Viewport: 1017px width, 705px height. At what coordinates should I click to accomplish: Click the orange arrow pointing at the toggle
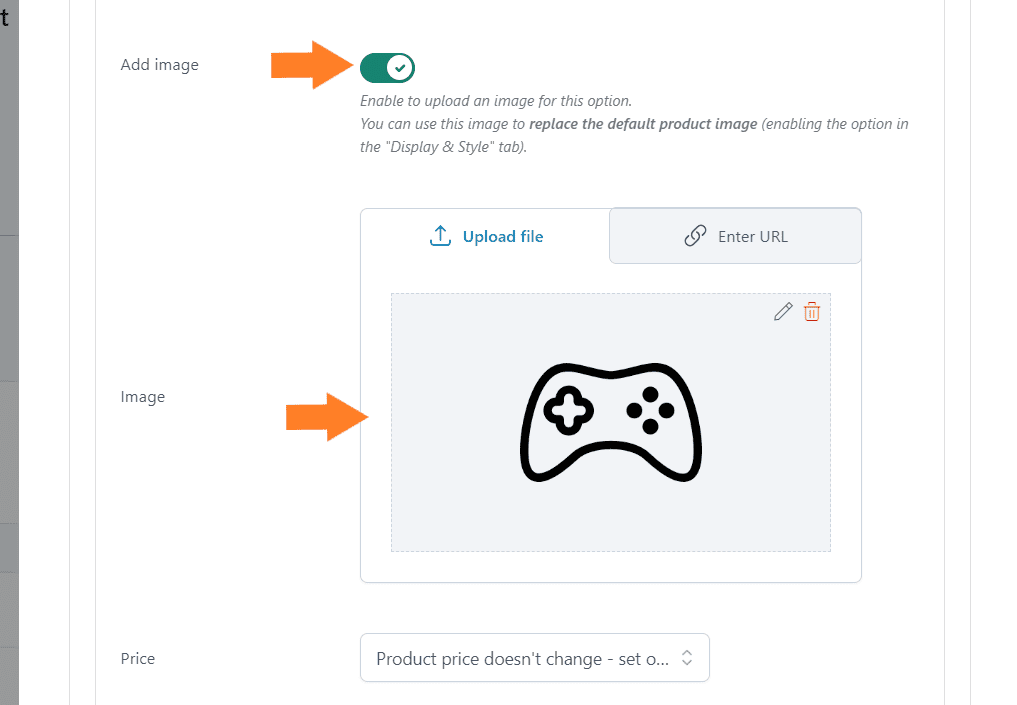312,65
